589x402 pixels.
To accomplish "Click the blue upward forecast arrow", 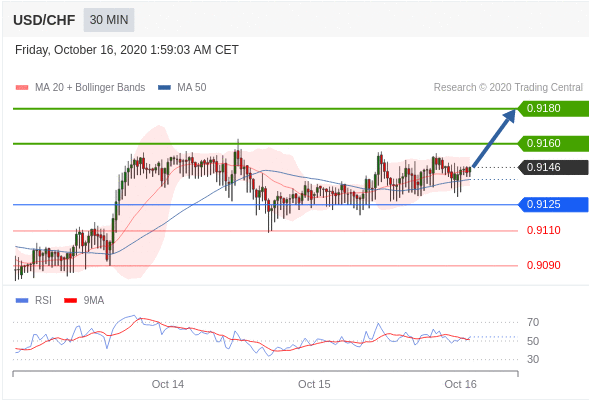I will point(494,138).
